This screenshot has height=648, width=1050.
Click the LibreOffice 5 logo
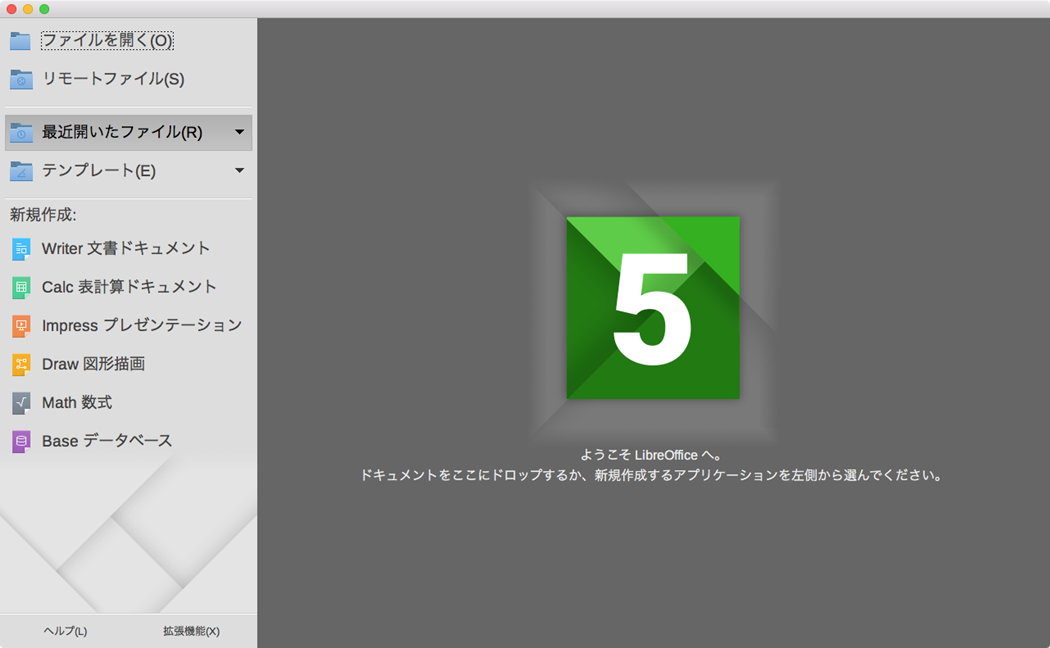coord(653,308)
